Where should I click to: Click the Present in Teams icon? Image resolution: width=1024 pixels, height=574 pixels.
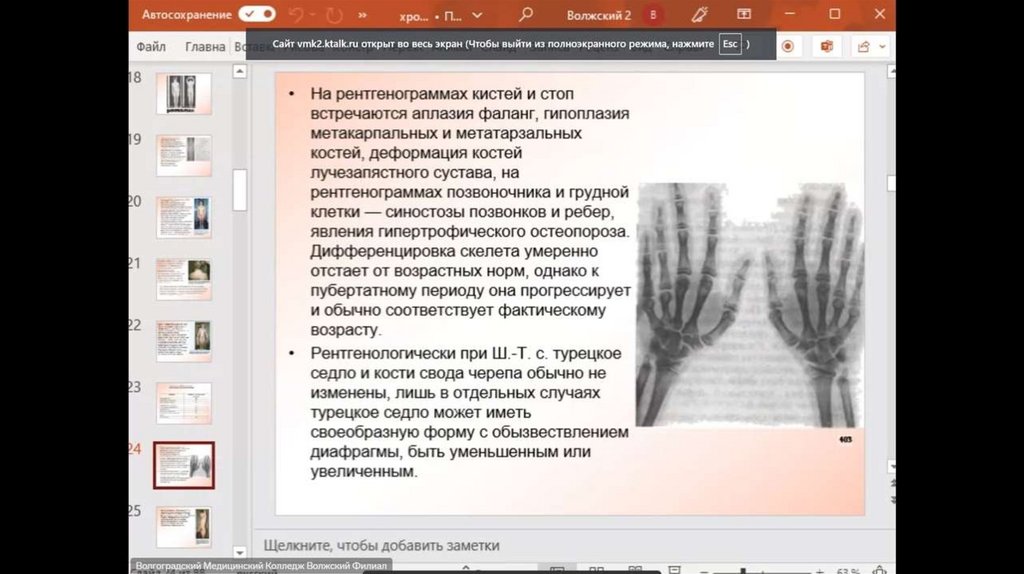click(x=826, y=46)
